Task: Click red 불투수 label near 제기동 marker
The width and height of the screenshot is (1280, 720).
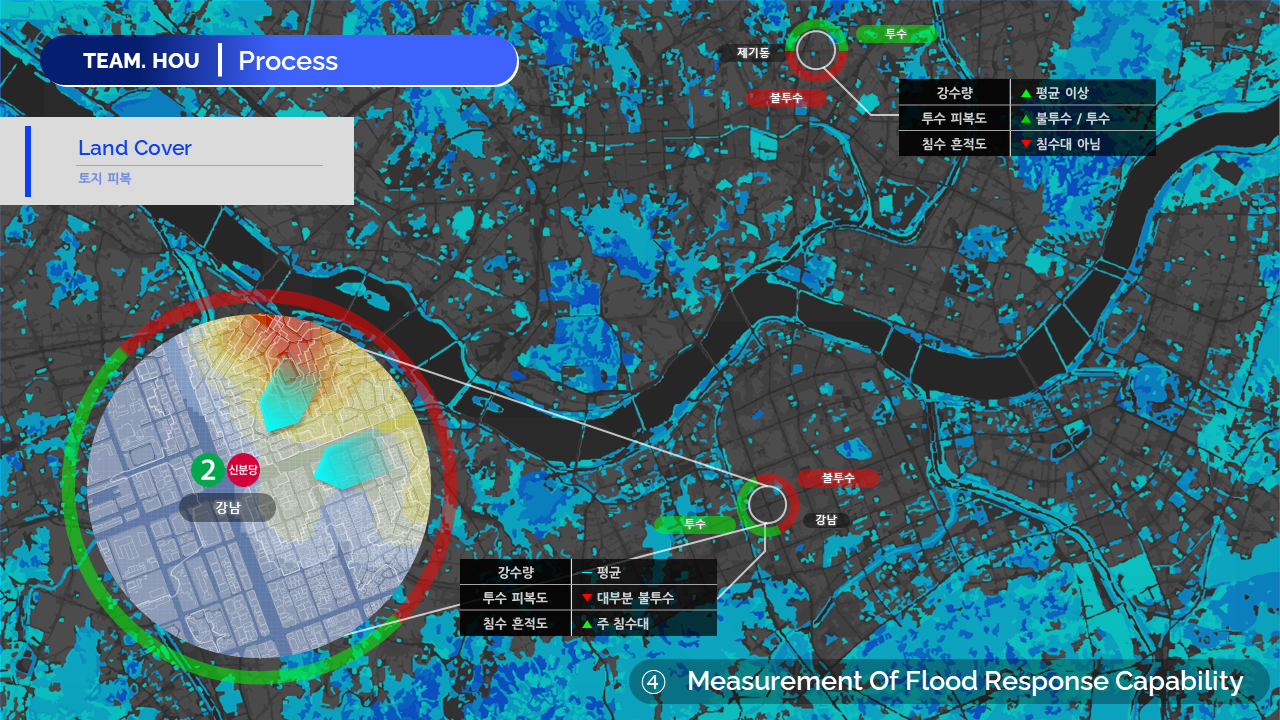Action: (x=786, y=98)
